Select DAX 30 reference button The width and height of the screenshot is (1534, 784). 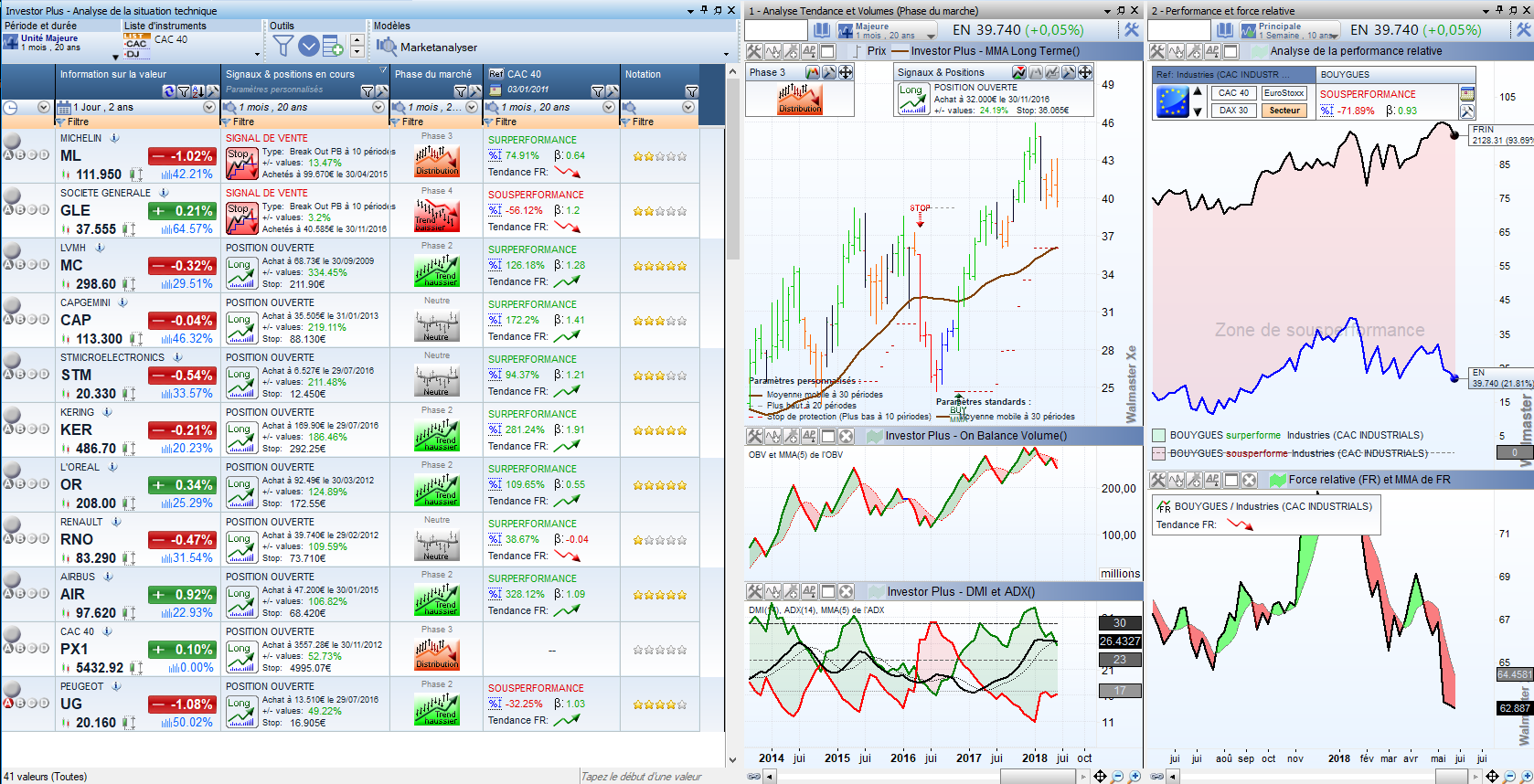1234,111
